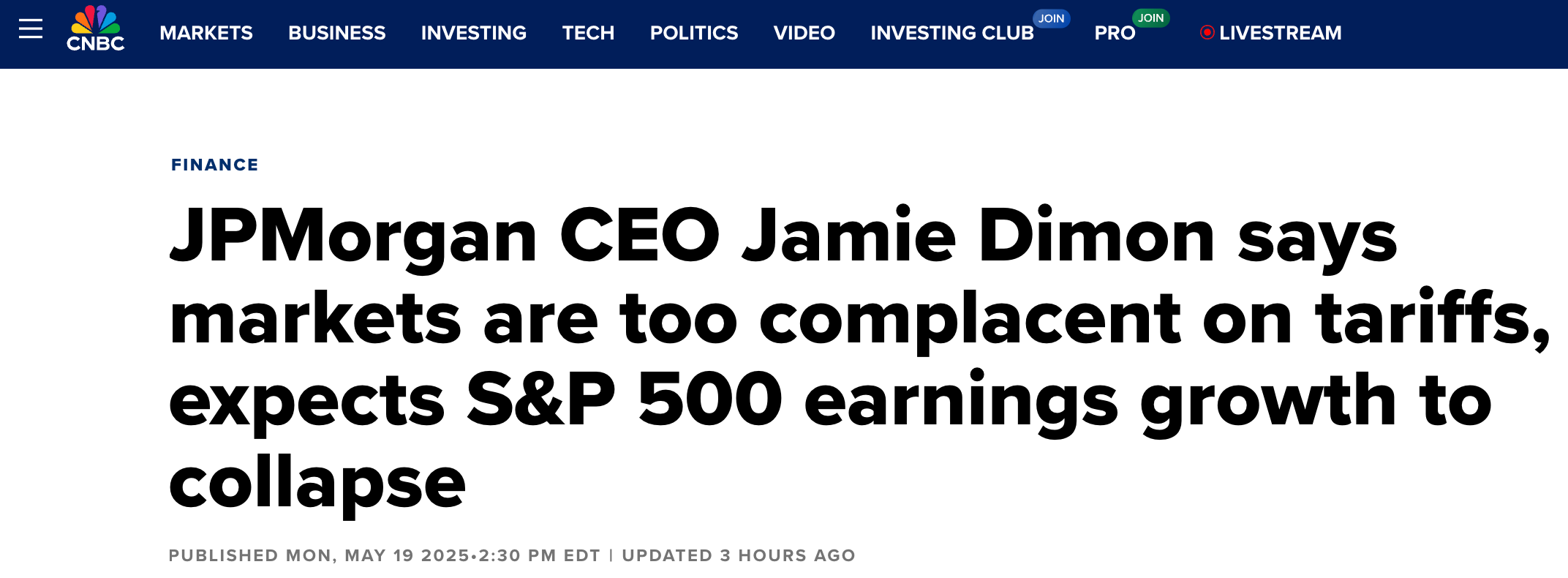Image resolution: width=1568 pixels, height=578 pixels.
Task: Open the Video section
Action: [804, 33]
